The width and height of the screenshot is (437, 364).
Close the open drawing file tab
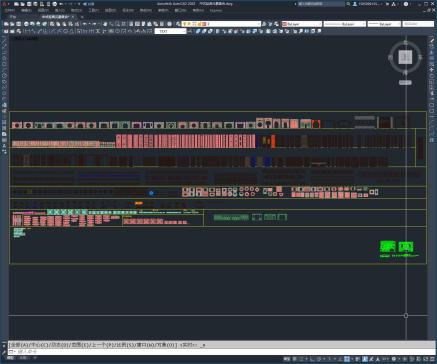coord(74,17)
